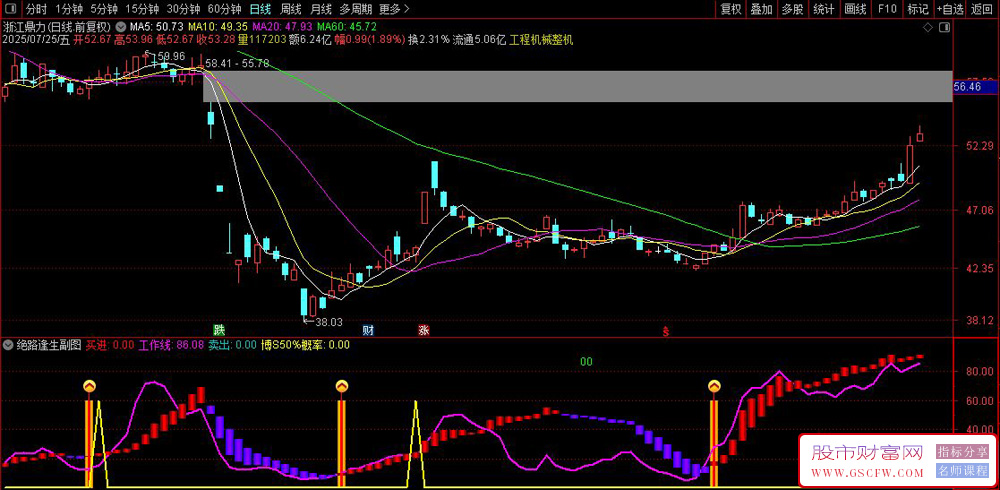Click the 38.03 low price annotation
The height and width of the screenshot is (490, 1000).
click(323, 322)
